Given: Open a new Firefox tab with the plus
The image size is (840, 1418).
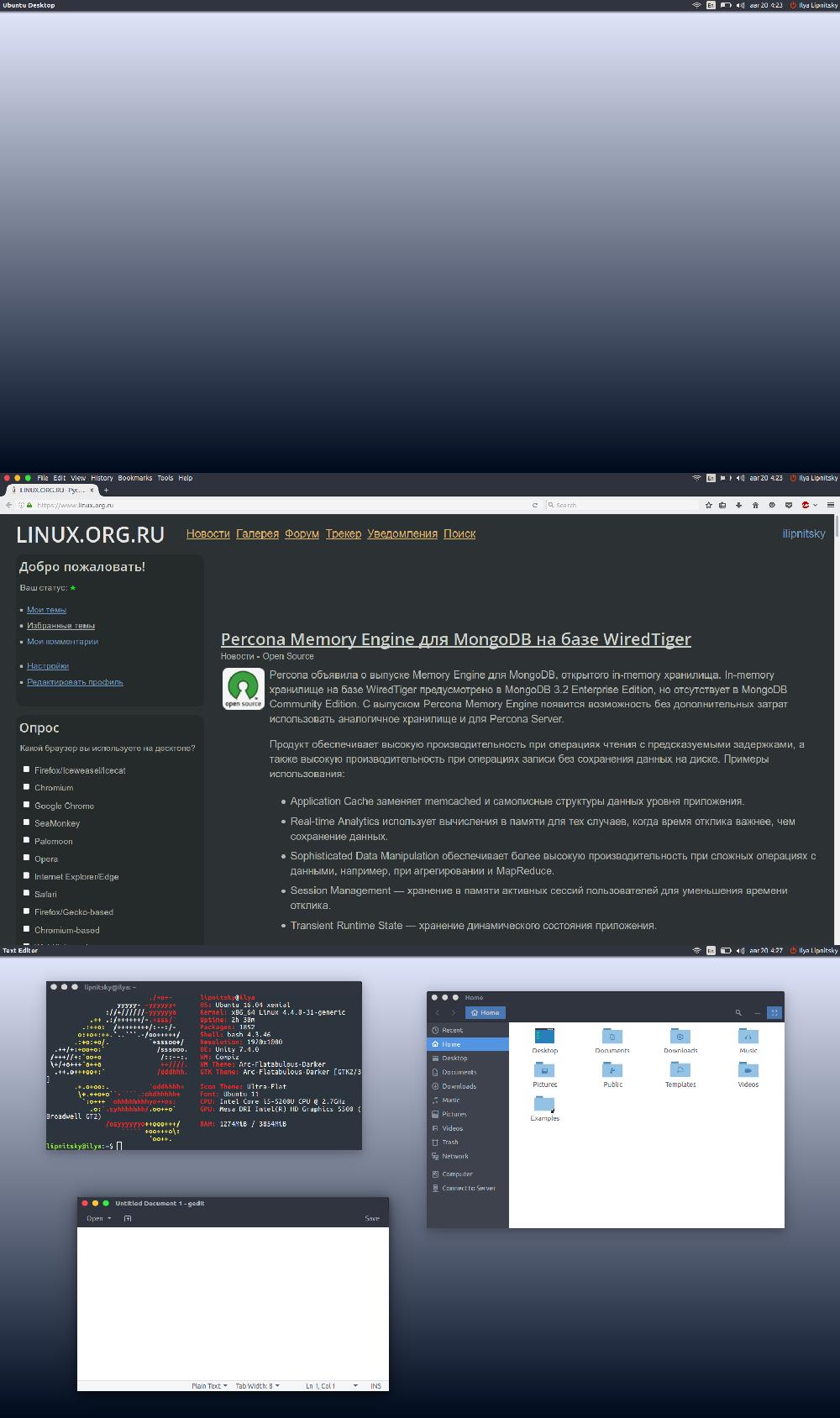Looking at the screenshot, I should tap(106, 490).
